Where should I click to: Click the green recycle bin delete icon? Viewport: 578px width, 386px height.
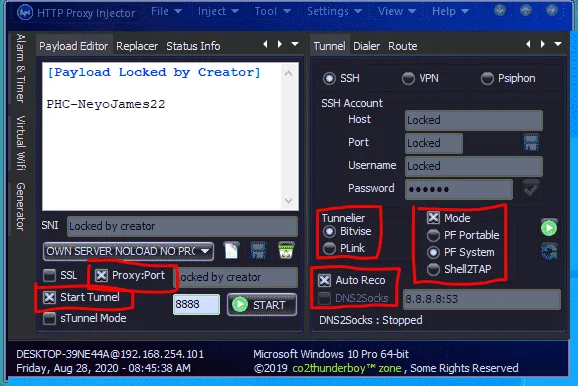click(286, 250)
